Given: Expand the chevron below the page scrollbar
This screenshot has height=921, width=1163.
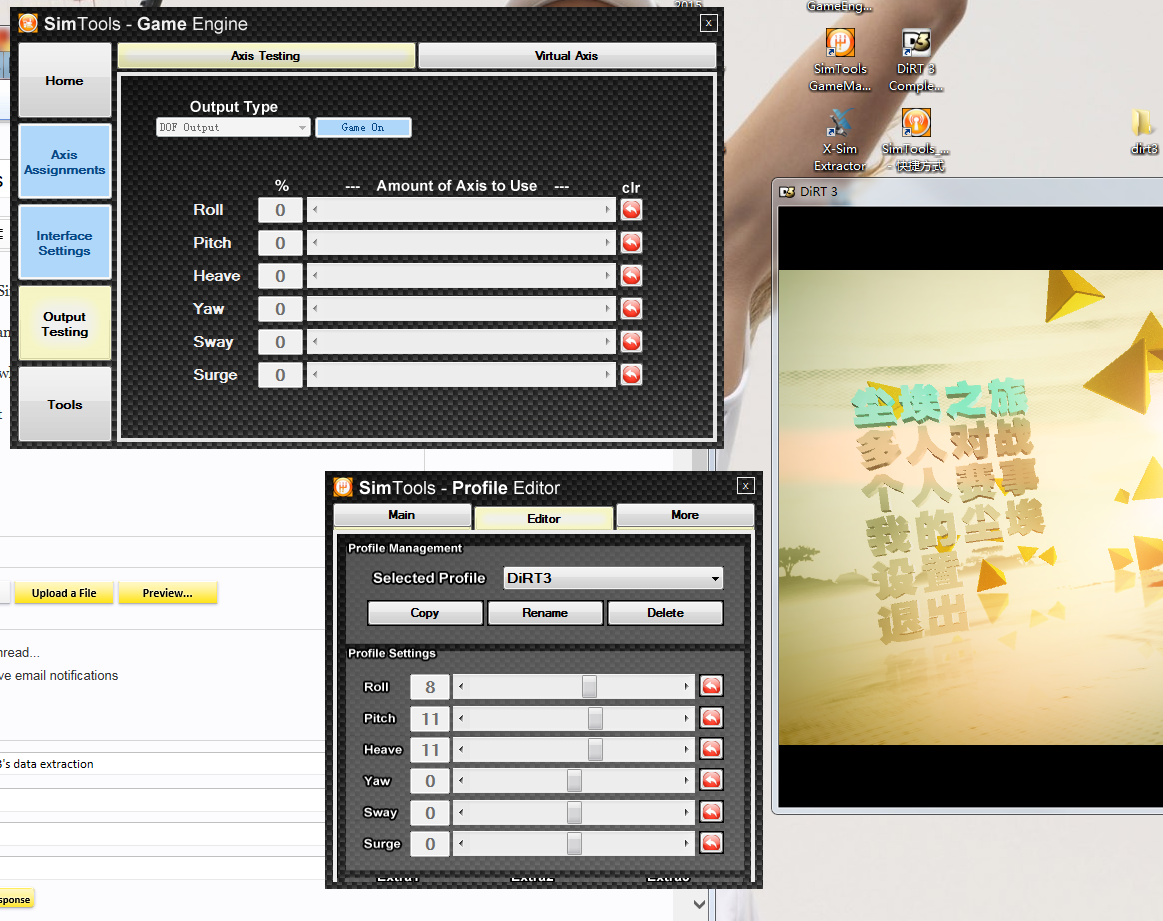Looking at the screenshot, I should pyautogui.click(x=699, y=904).
